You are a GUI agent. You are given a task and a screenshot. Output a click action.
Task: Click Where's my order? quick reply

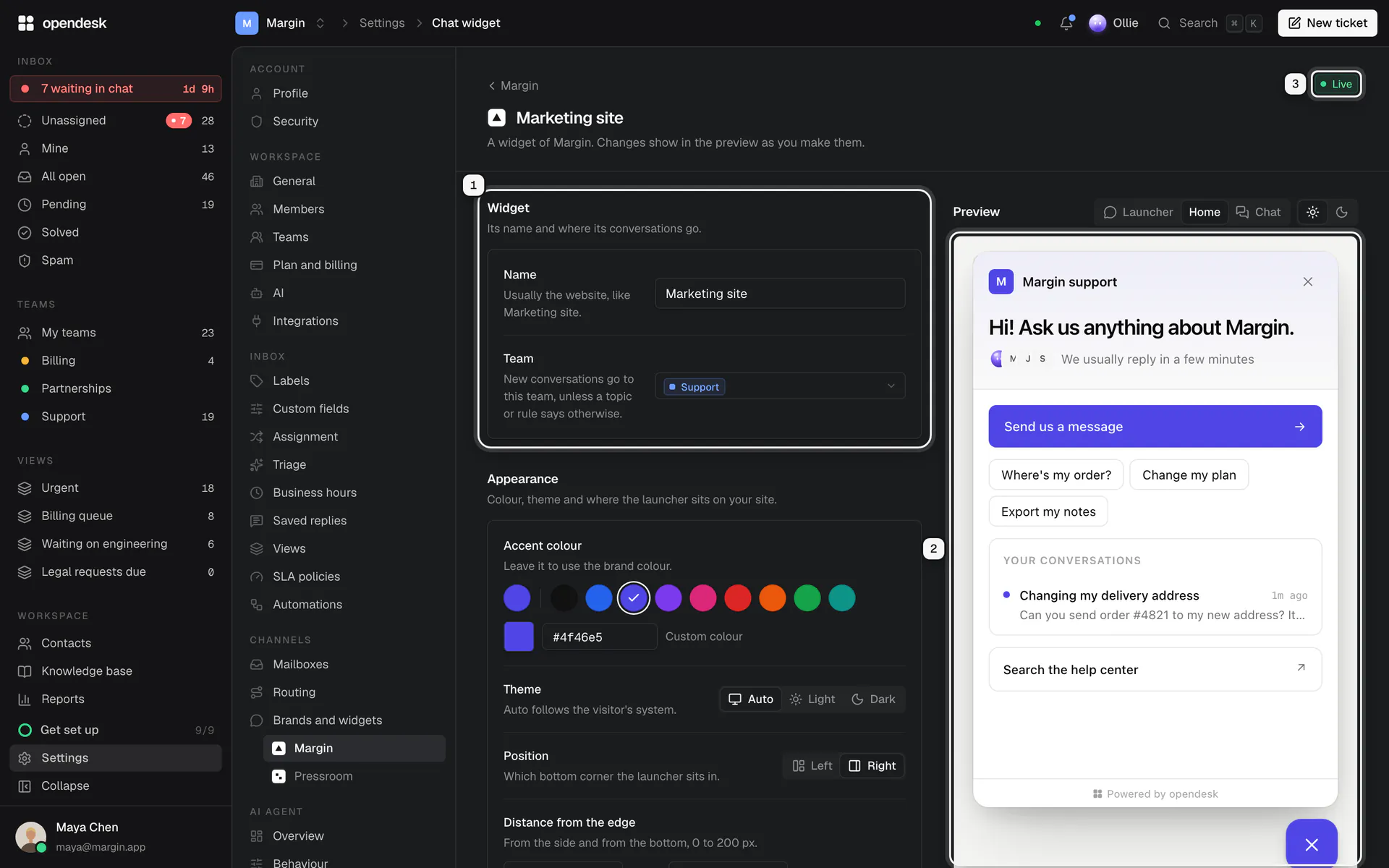click(1055, 475)
